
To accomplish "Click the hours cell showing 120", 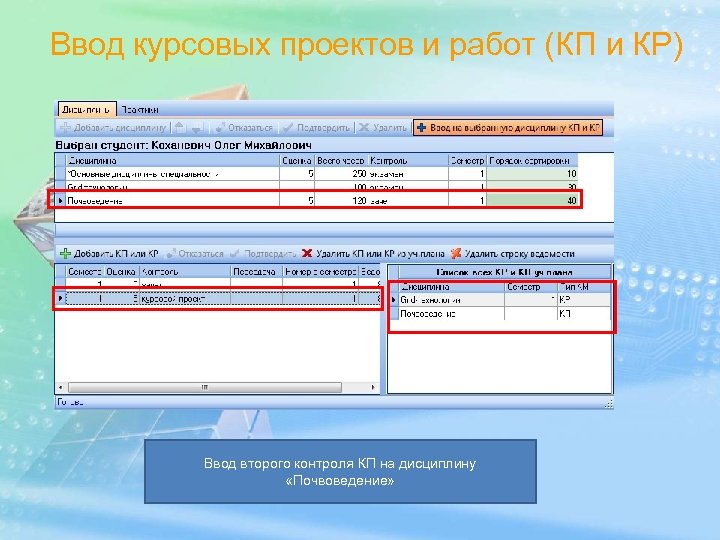I will (x=341, y=200).
